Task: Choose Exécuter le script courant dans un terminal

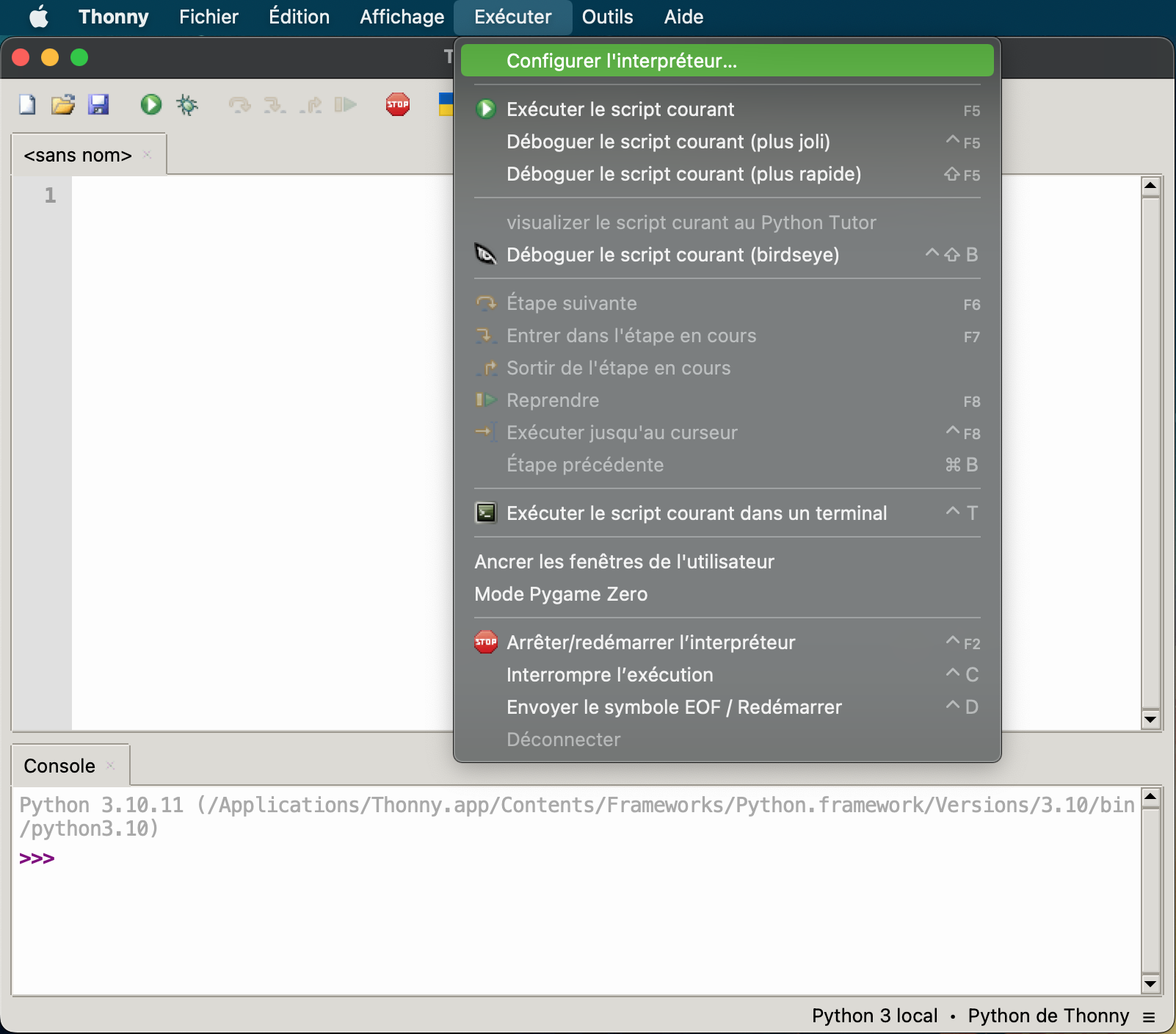Action: (x=696, y=513)
